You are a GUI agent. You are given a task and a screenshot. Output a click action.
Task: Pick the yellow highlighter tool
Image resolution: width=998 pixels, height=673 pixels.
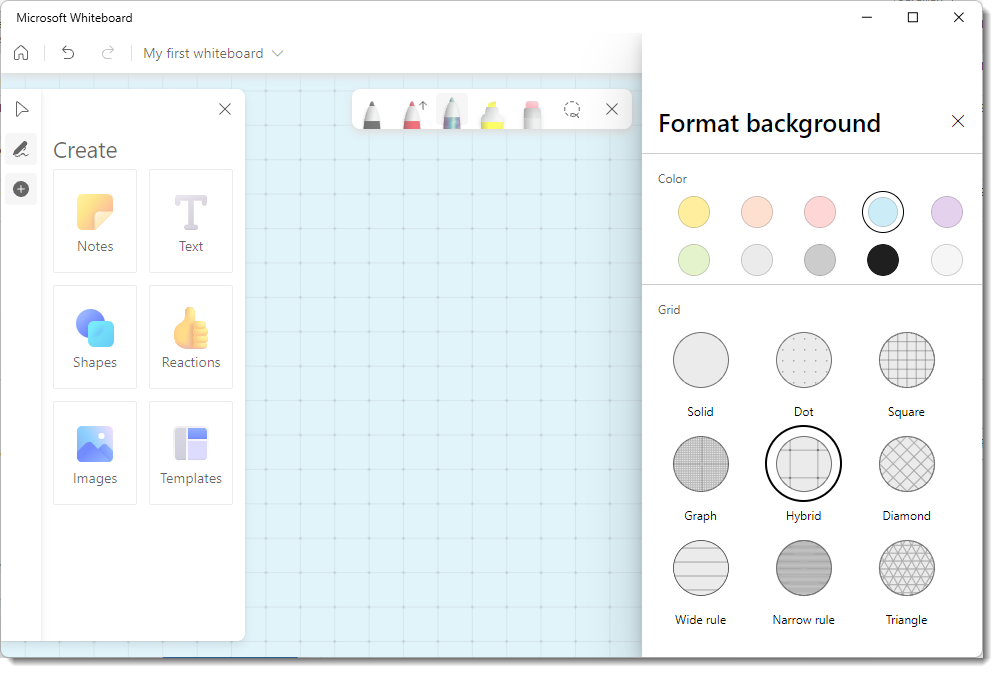coord(492,114)
